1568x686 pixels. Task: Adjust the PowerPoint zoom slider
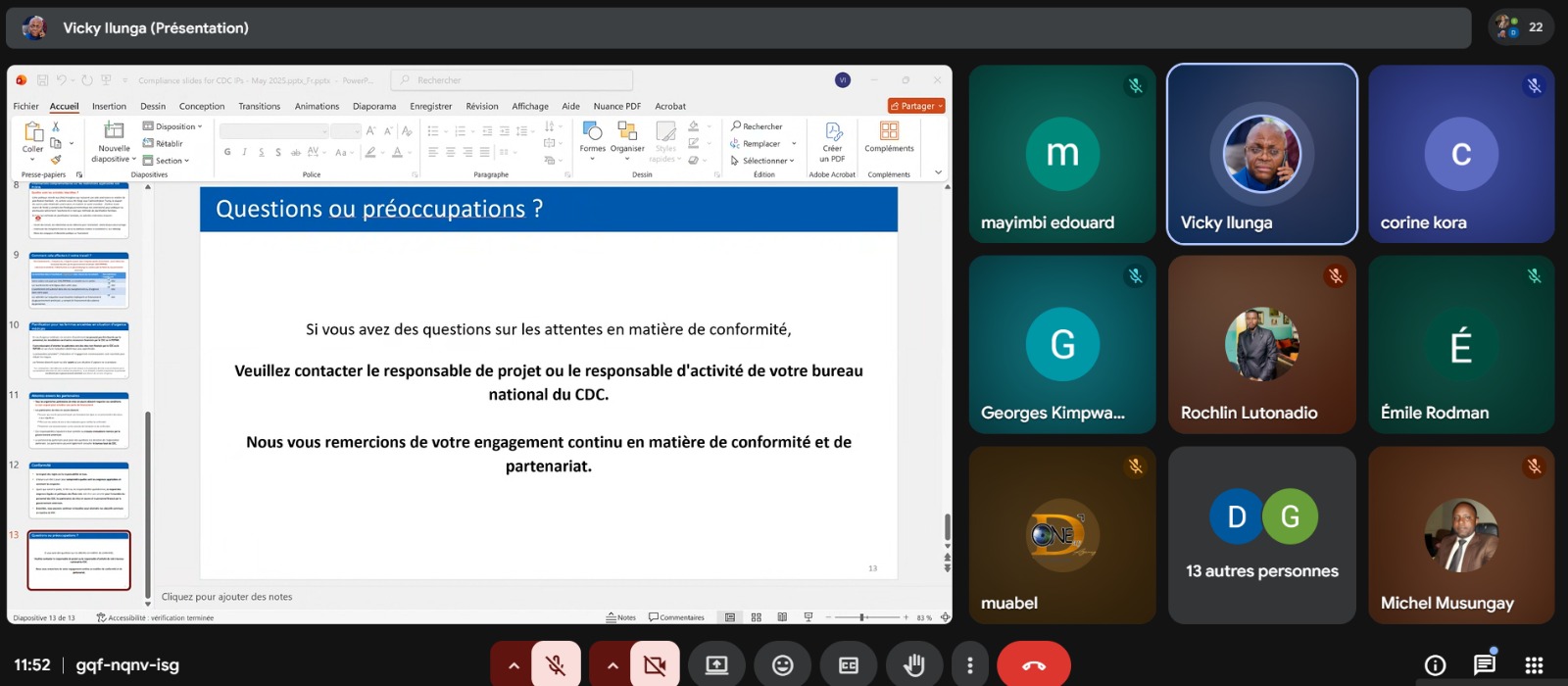coord(862,617)
